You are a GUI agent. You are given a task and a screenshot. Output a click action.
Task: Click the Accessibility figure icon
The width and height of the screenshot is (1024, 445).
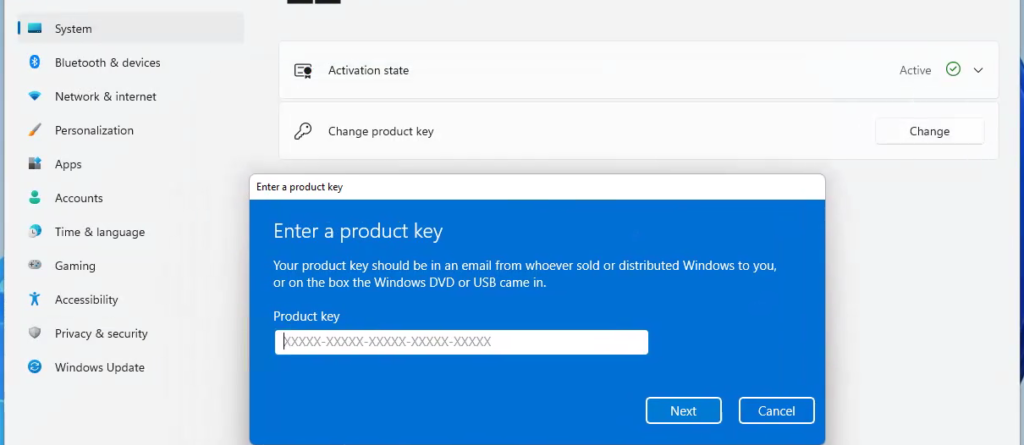(x=35, y=299)
